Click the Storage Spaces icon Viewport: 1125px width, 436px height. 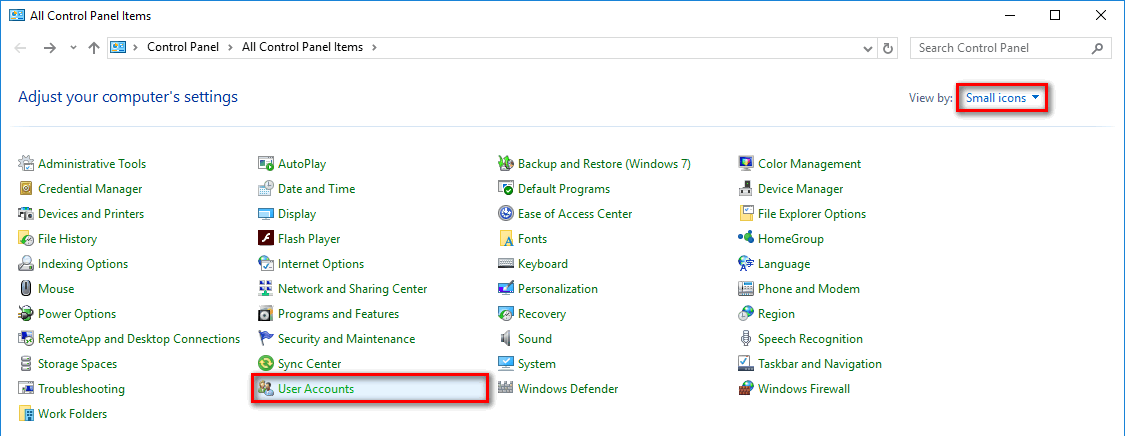(26, 364)
